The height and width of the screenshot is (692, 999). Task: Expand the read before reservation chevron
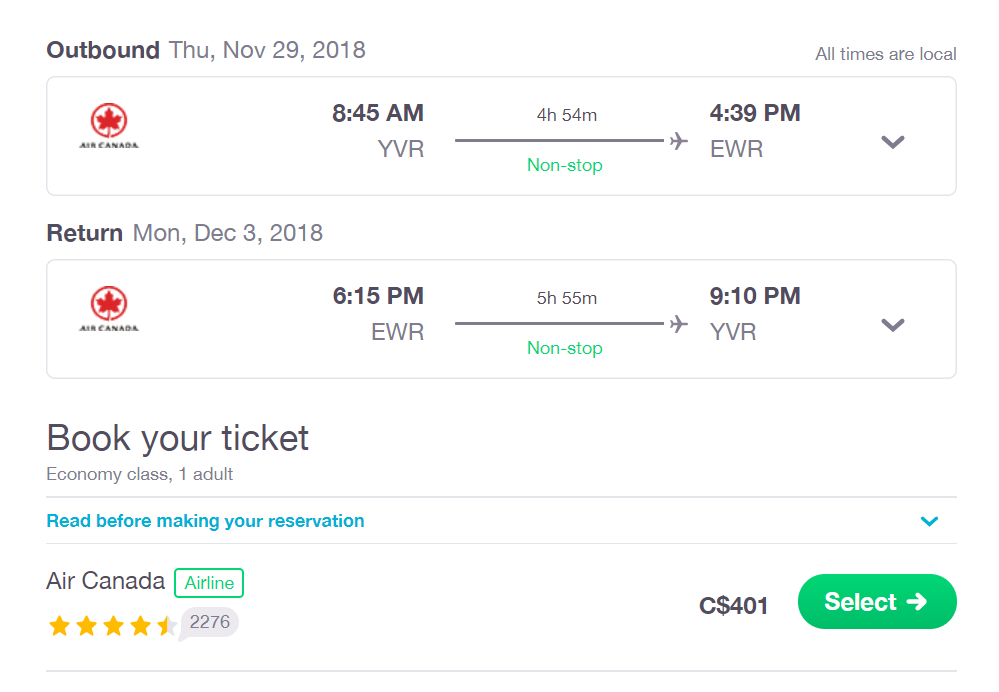click(x=930, y=521)
